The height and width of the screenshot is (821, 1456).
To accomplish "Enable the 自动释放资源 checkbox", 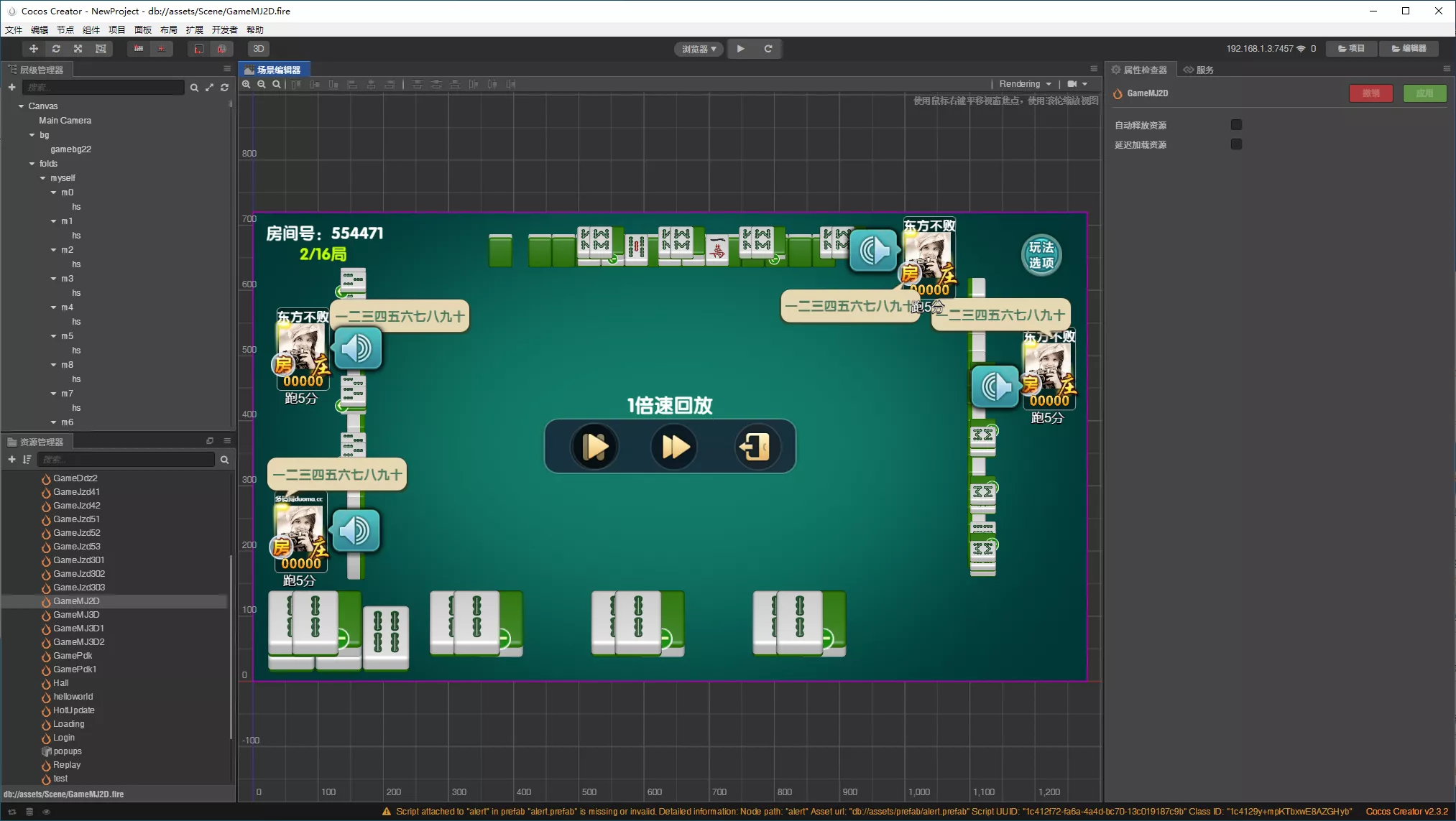I will [x=1236, y=125].
